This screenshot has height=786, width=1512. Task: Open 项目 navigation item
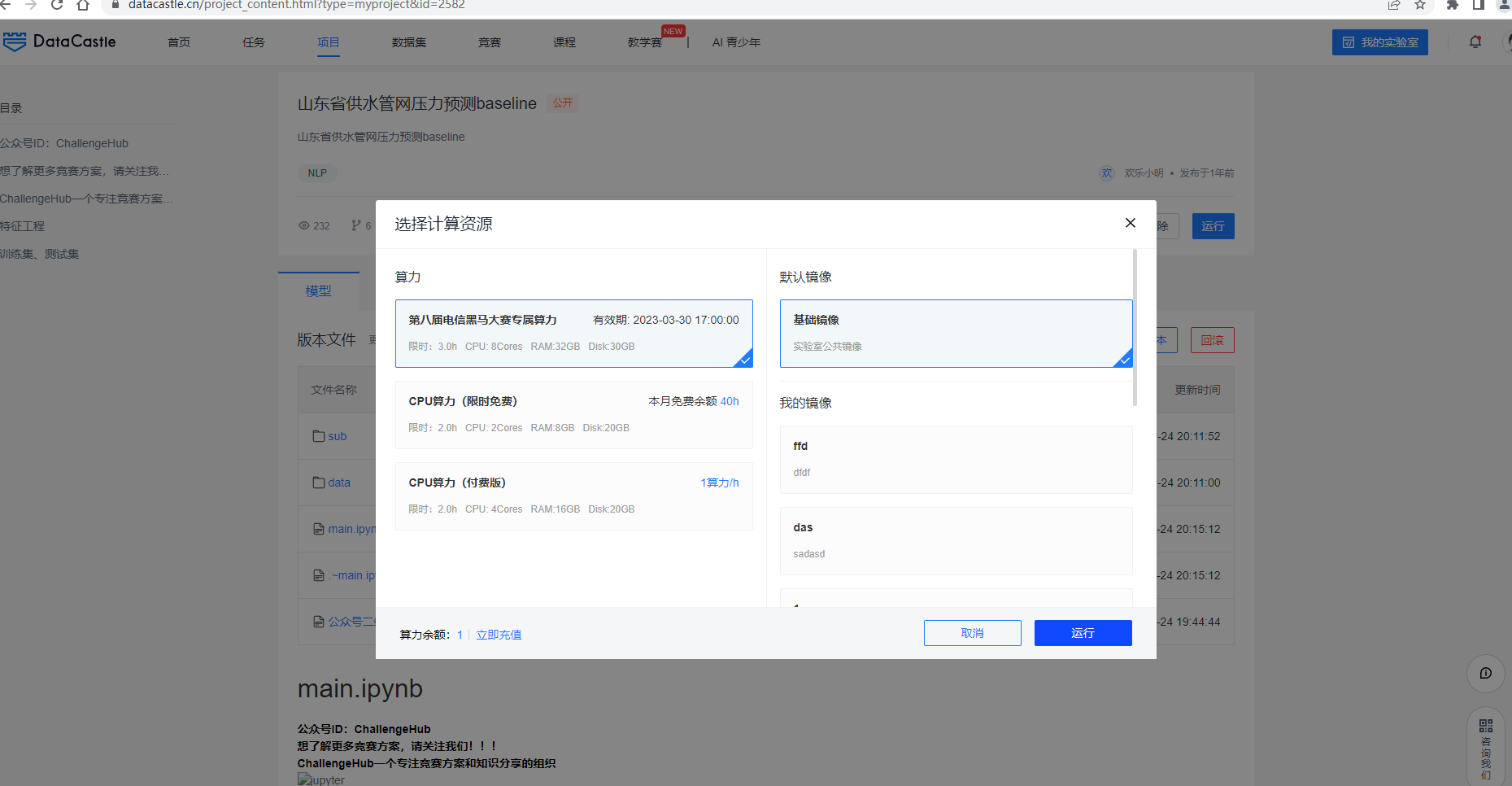(329, 42)
